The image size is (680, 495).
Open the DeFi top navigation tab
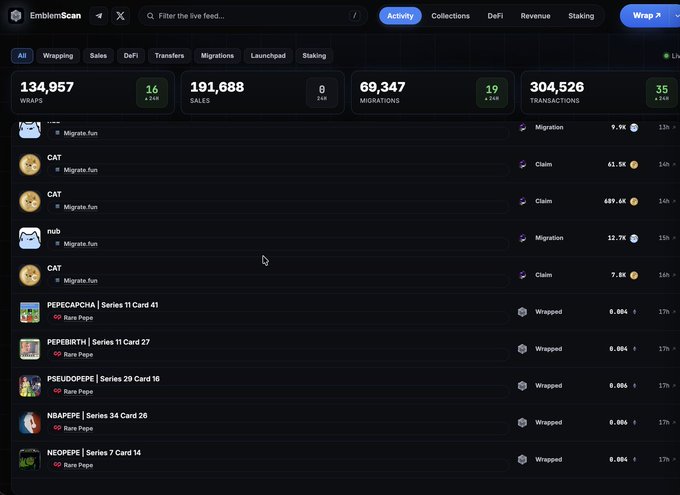[x=495, y=16]
